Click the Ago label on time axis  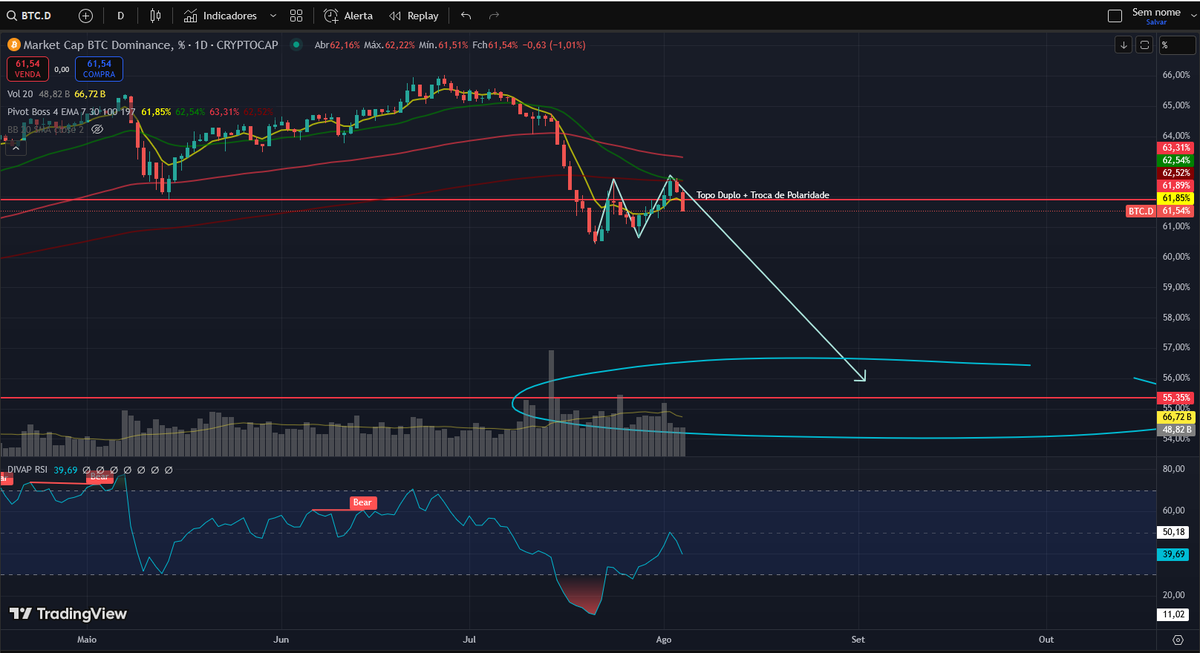click(x=663, y=638)
